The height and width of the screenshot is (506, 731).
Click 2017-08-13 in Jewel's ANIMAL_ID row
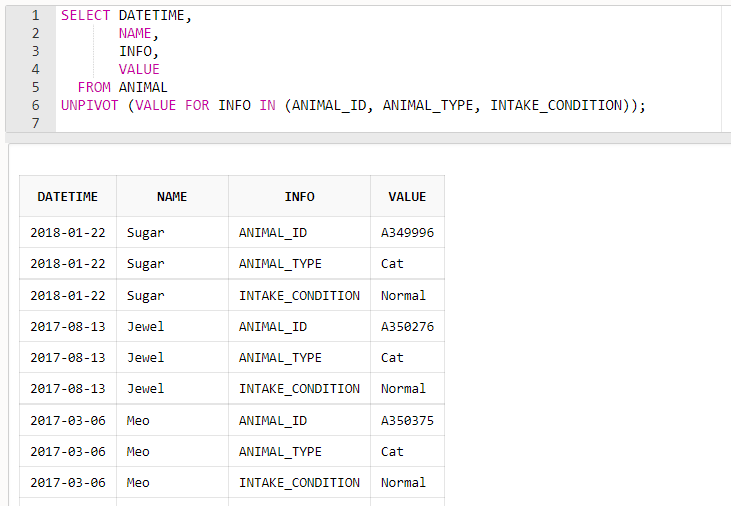(x=68, y=326)
